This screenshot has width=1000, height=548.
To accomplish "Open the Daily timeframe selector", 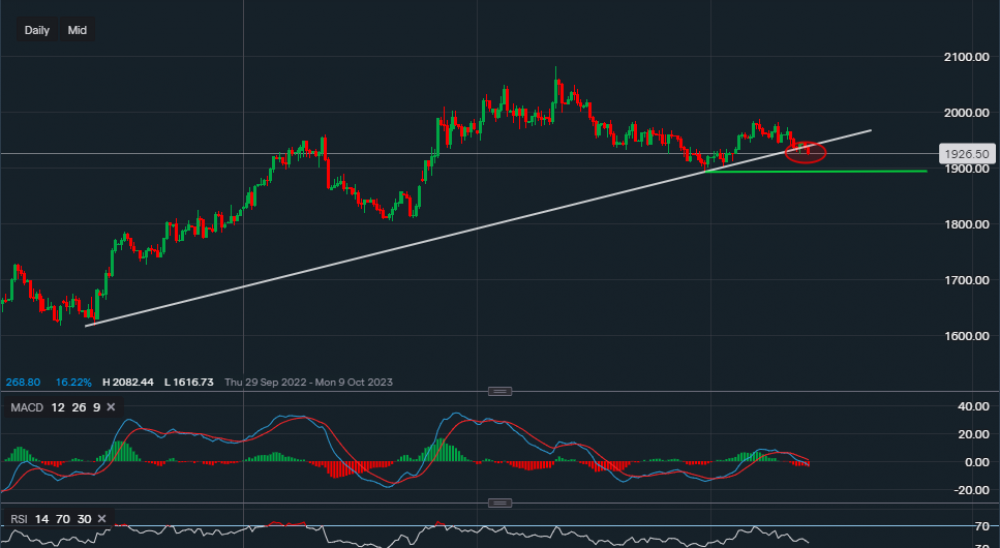I will pyautogui.click(x=37, y=30).
